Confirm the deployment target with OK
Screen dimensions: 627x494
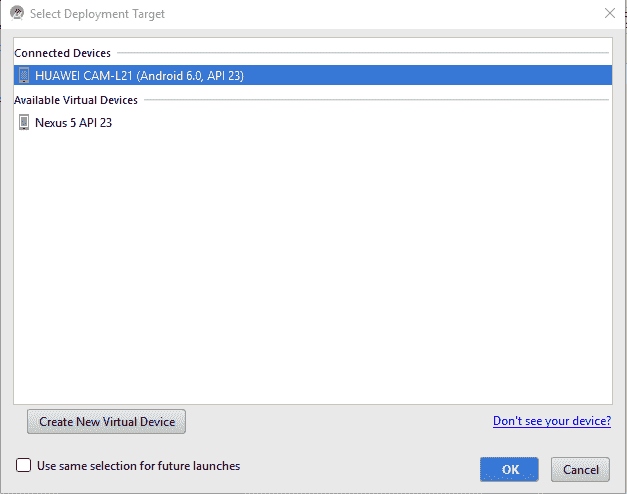(509, 469)
